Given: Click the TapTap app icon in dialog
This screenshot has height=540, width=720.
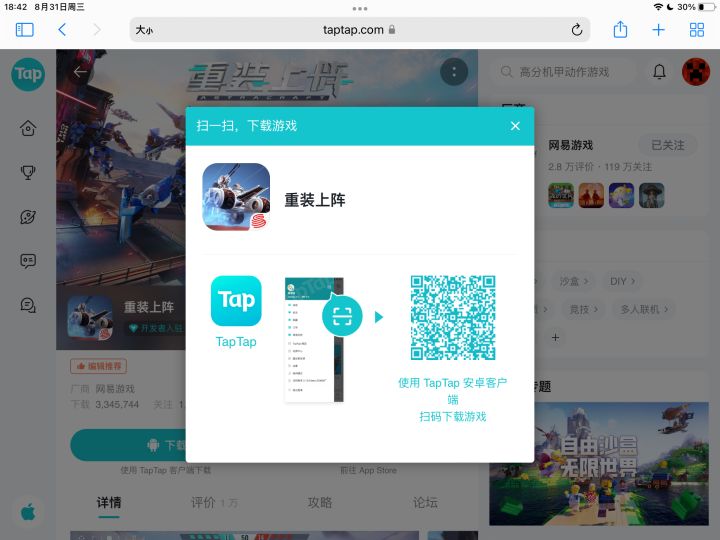Looking at the screenshot, I should (236, 301).
